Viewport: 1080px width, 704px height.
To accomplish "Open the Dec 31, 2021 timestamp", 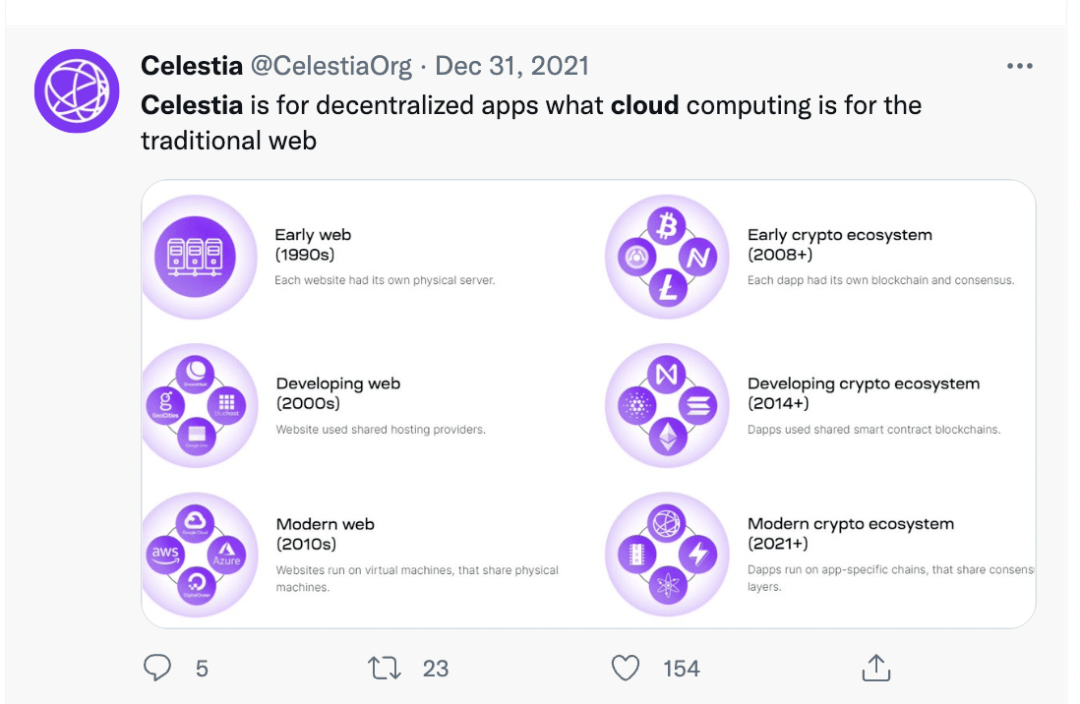I will (x=512, y=66).
